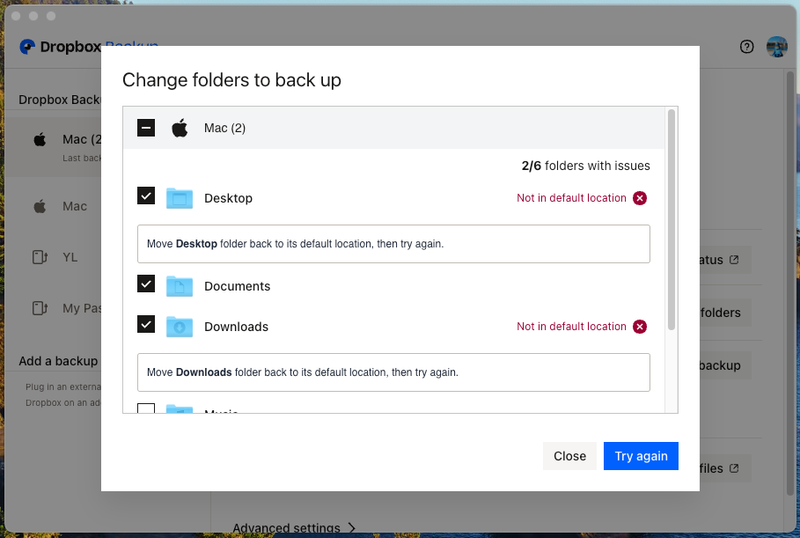Click the Dropbox logo icon
This screenshot has width=800, height=538.
(x=27, y=46)
